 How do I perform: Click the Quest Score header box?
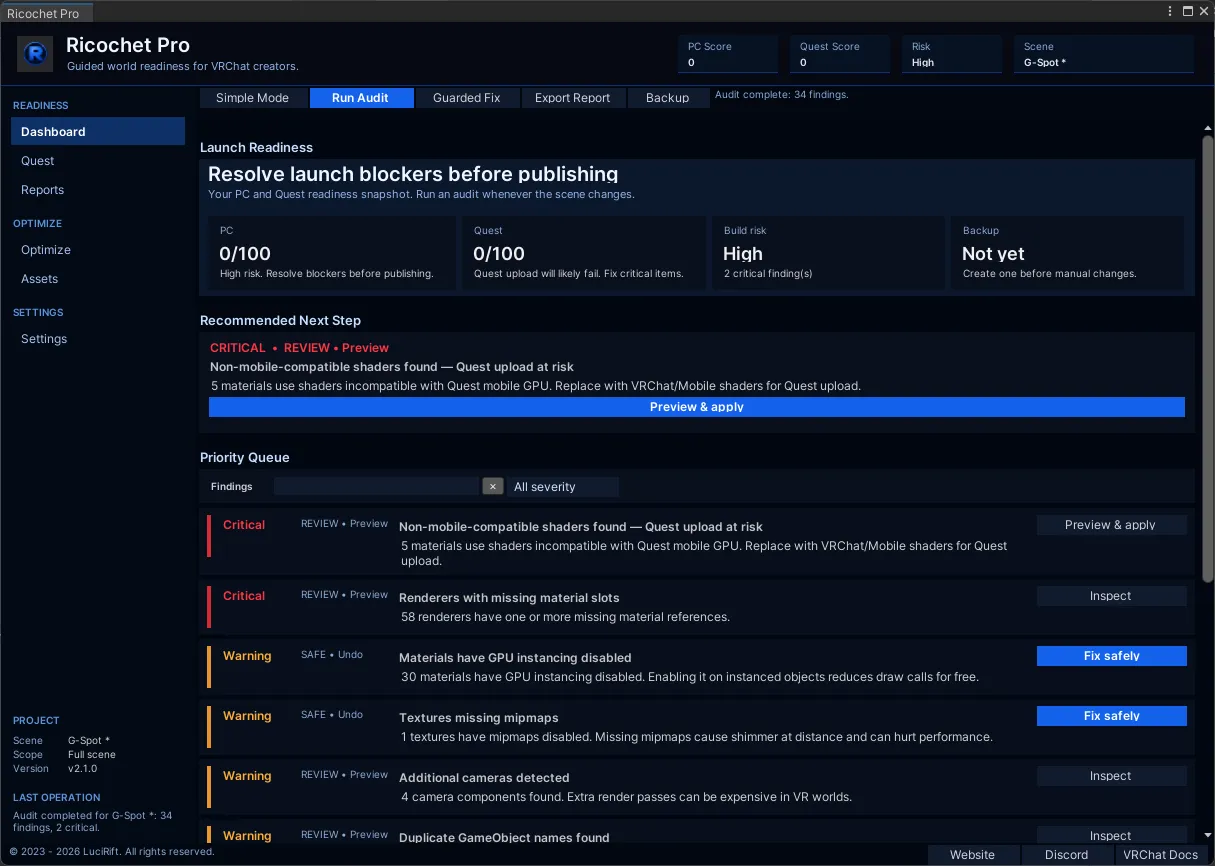(840, 54)
